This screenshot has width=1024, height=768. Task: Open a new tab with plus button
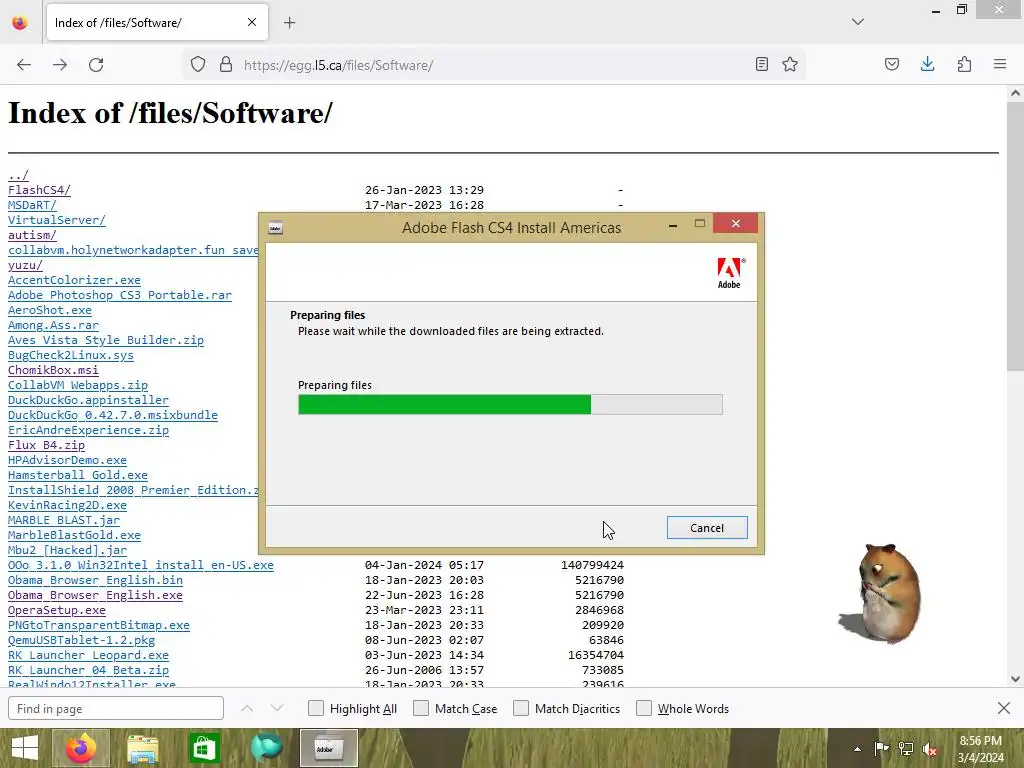point(289,23)
